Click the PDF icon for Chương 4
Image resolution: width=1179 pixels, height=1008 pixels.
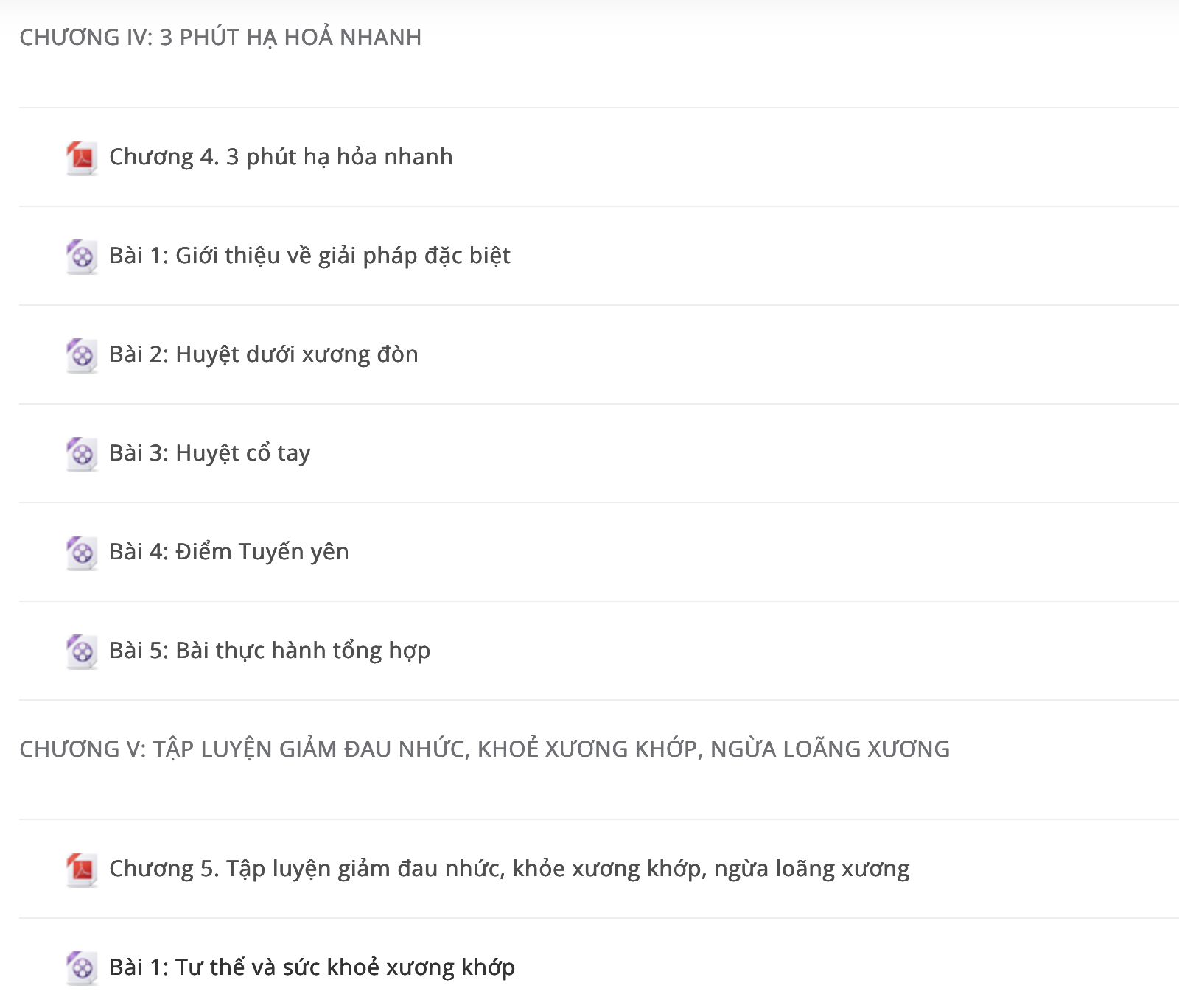coord(82,158)
